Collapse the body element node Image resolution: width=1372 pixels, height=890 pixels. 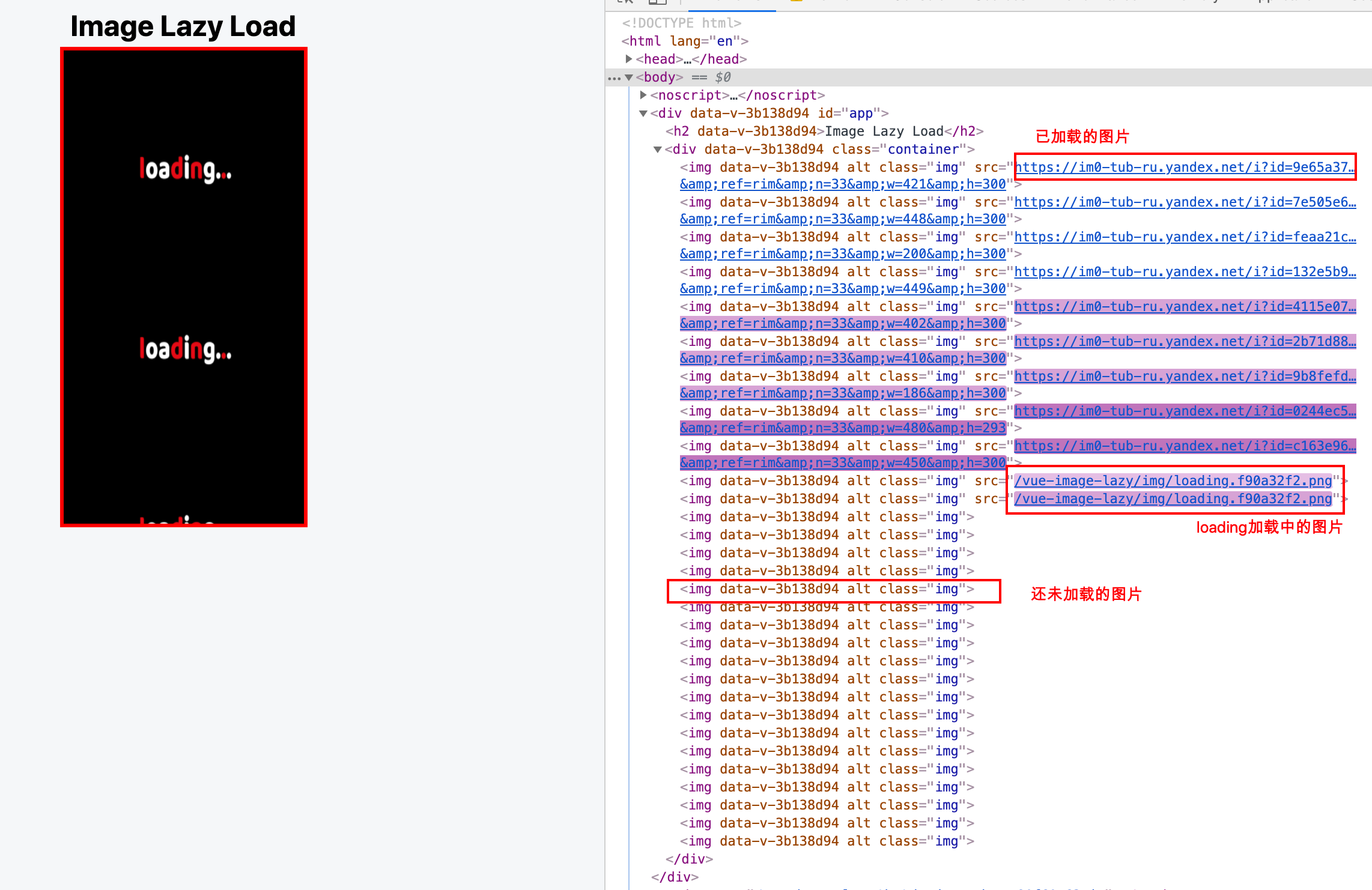(x=629, y=77)
